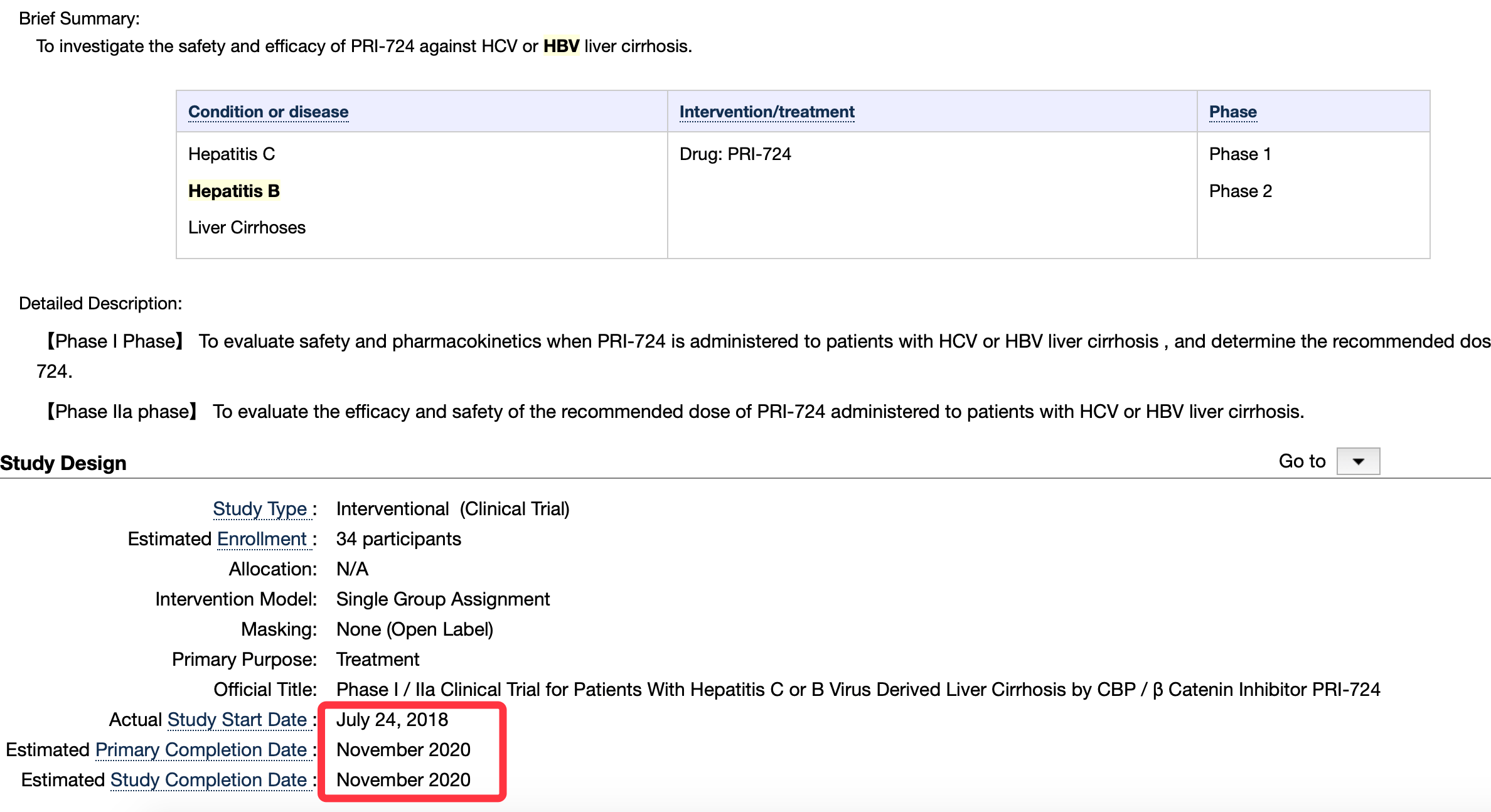Open the Study Start Date link
1491x812 pixels.
(x=237, y=720)
